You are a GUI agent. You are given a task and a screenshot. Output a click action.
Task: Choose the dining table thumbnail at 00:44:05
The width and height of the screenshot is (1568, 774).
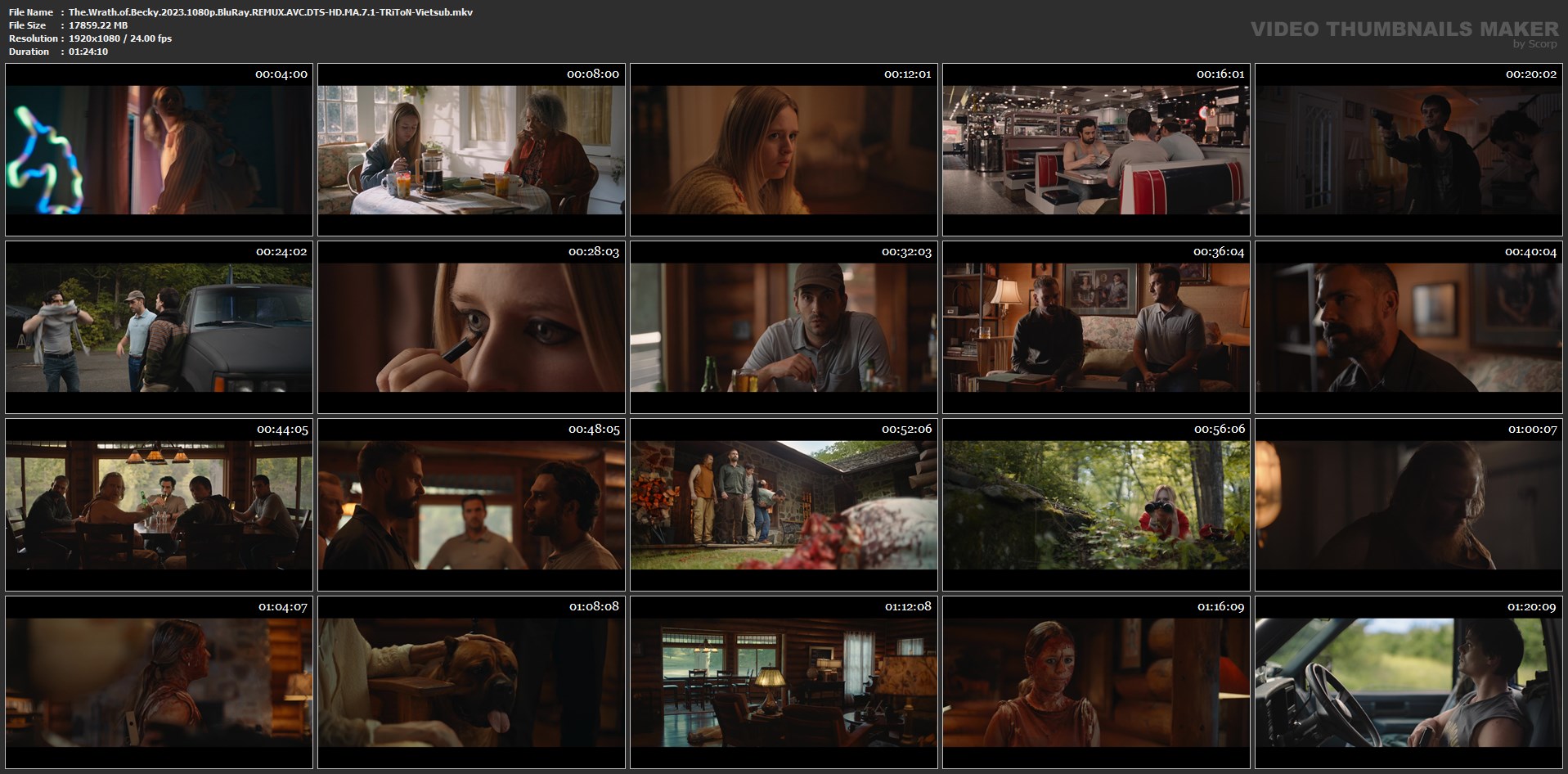[x=159, y=505]
